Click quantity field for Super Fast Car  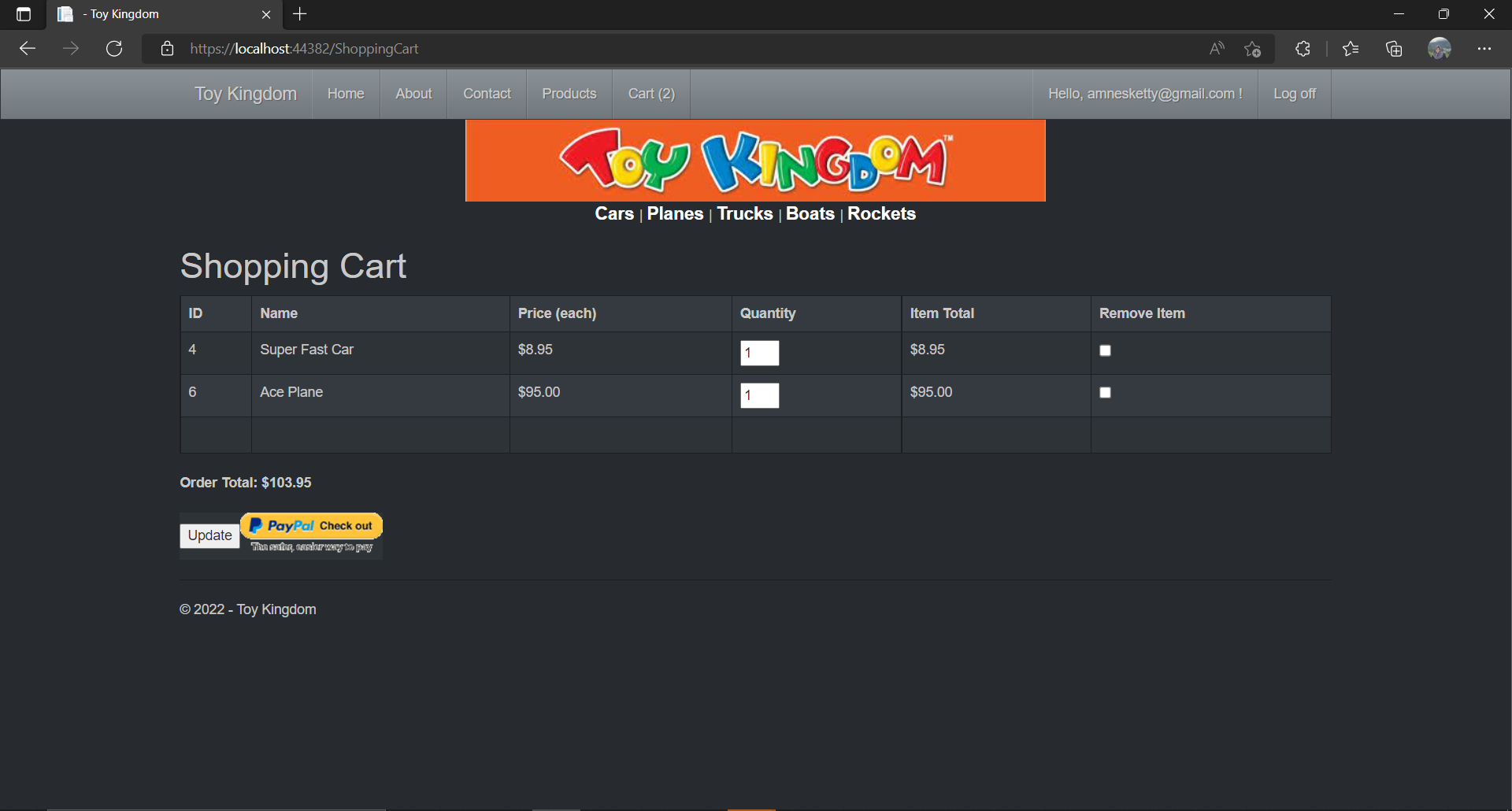(760, 353)
